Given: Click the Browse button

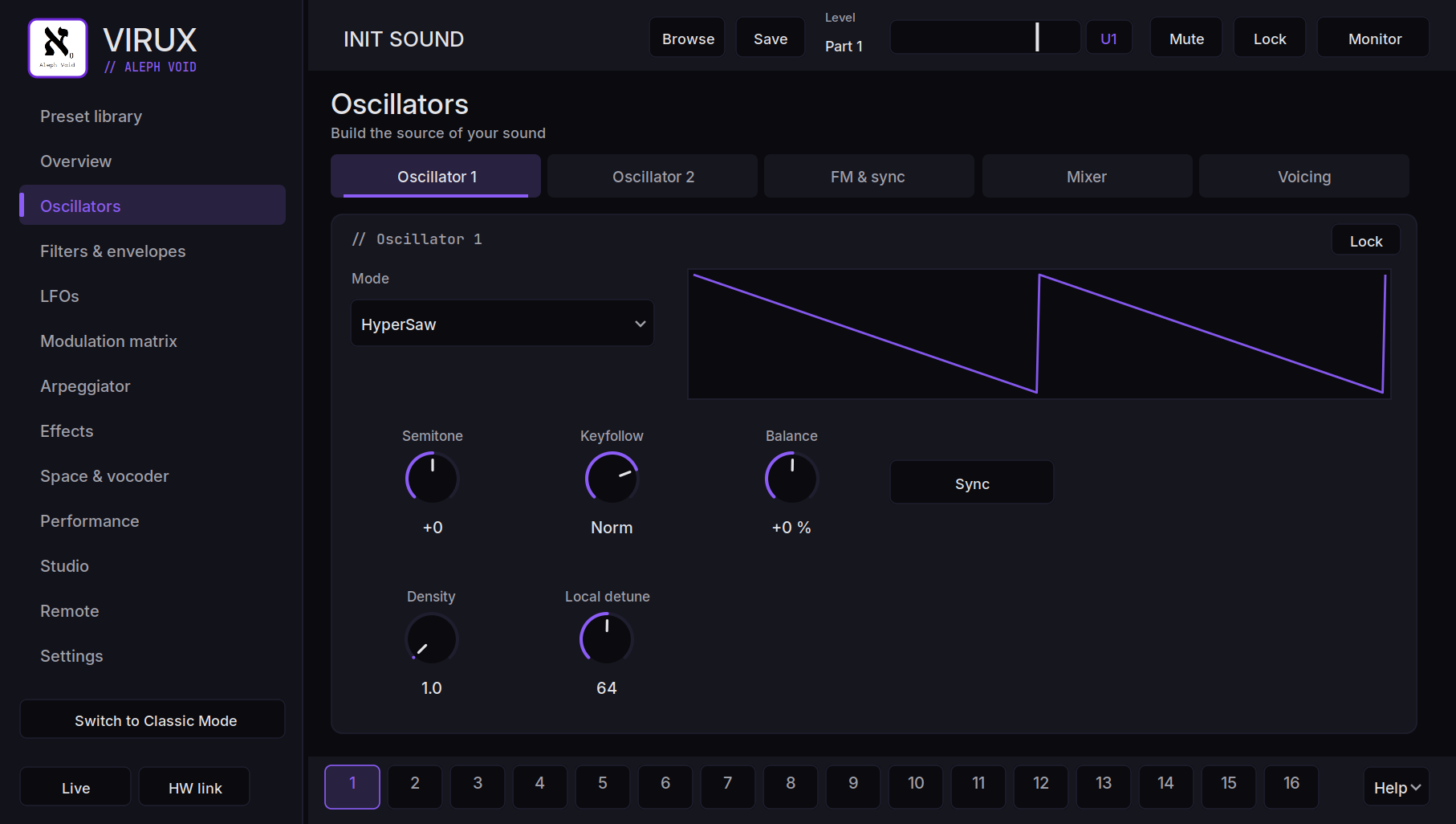Looking at the screenshot, I should 688,38.
